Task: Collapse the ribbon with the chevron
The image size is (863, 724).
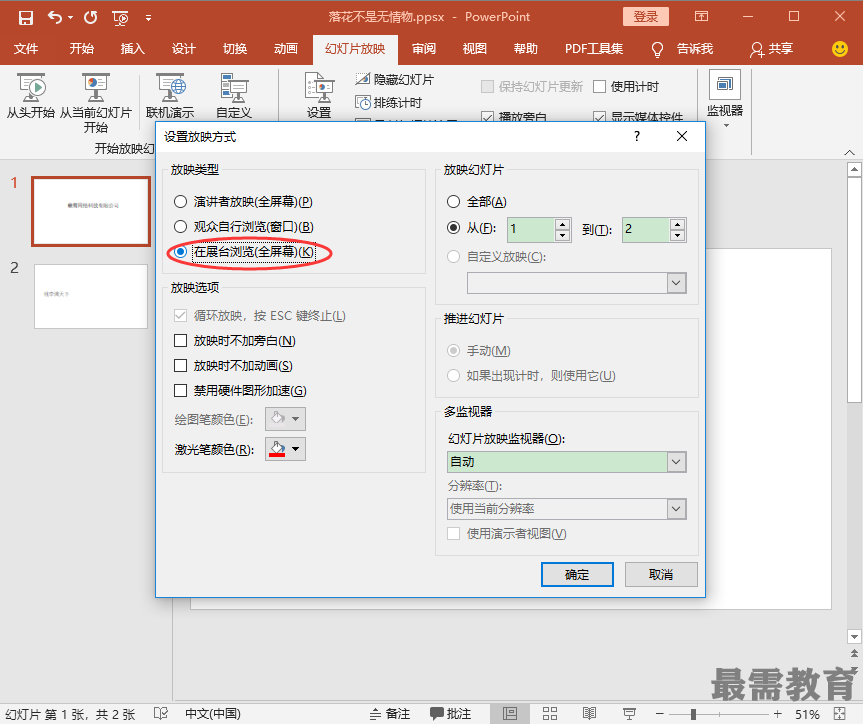Action: 849,153
